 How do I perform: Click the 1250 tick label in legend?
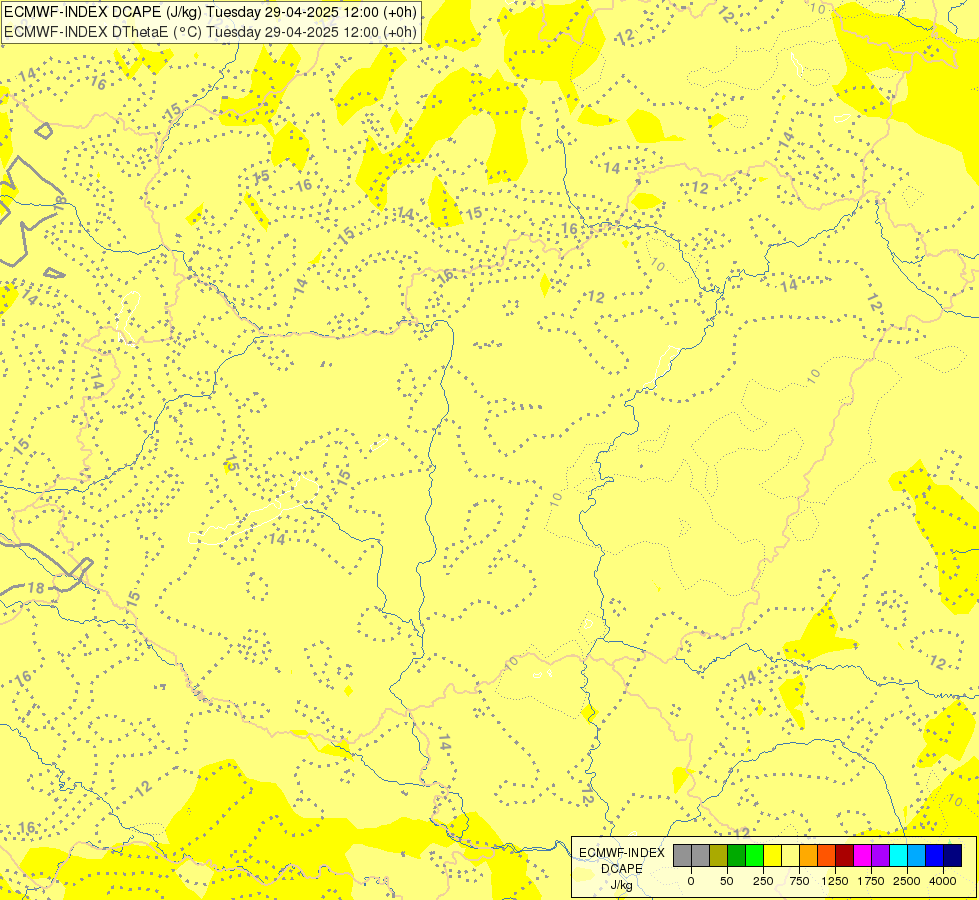(835, 881)
